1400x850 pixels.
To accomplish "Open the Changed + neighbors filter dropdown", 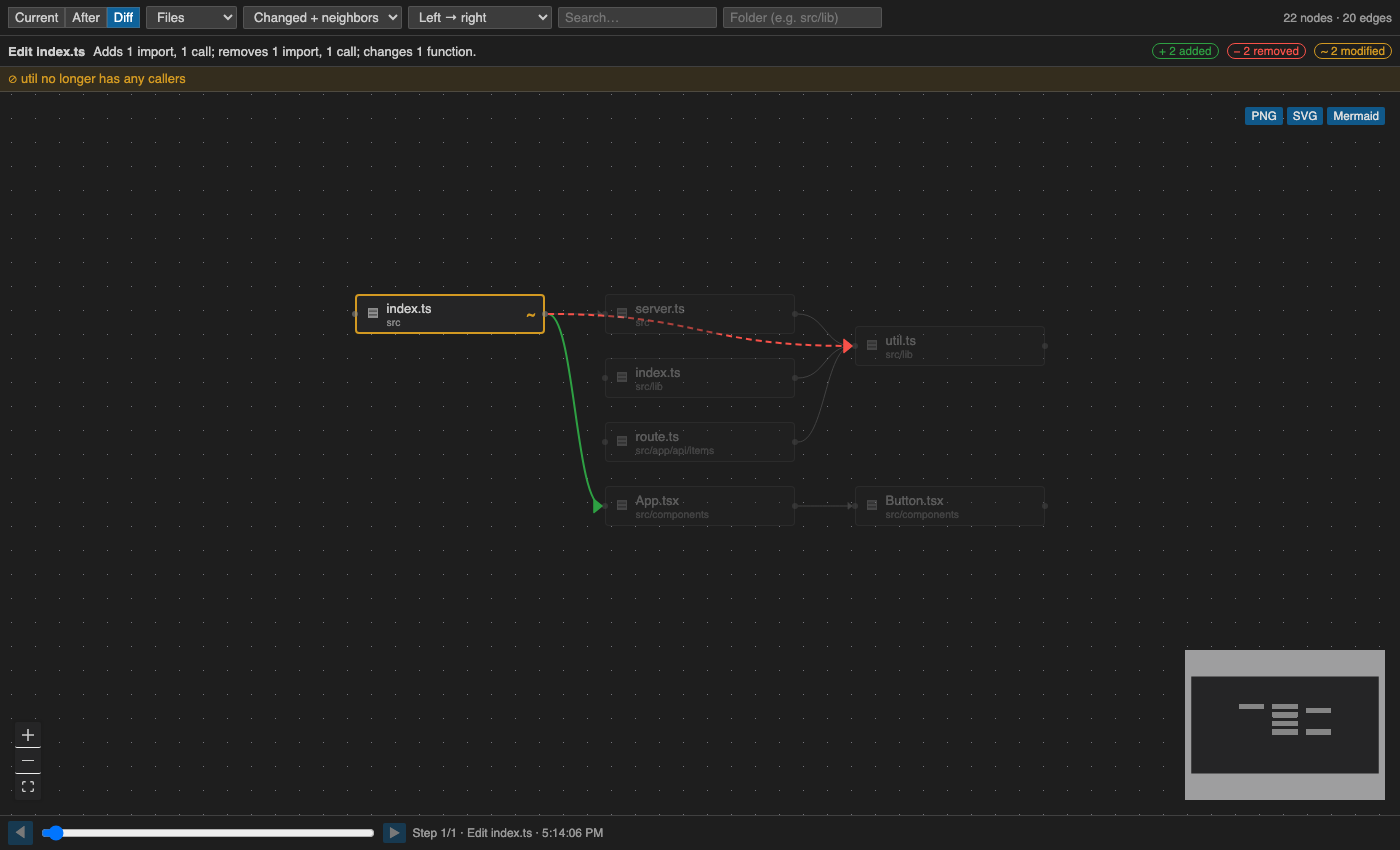I will [322, 17].
